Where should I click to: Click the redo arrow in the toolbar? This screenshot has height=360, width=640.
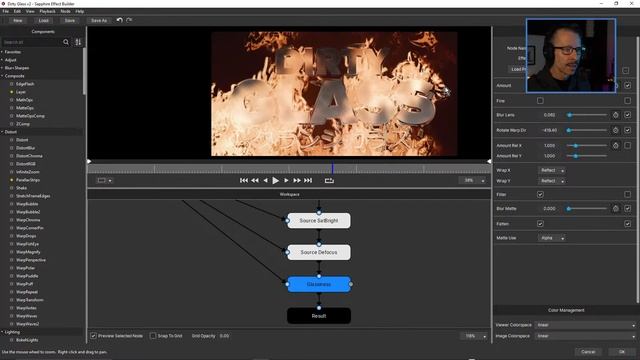pos(129,20)
